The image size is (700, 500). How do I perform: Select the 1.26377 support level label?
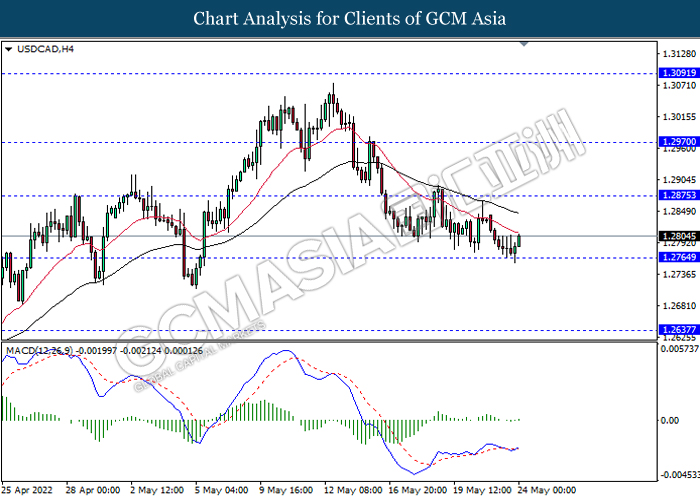[x=679, y=330]
